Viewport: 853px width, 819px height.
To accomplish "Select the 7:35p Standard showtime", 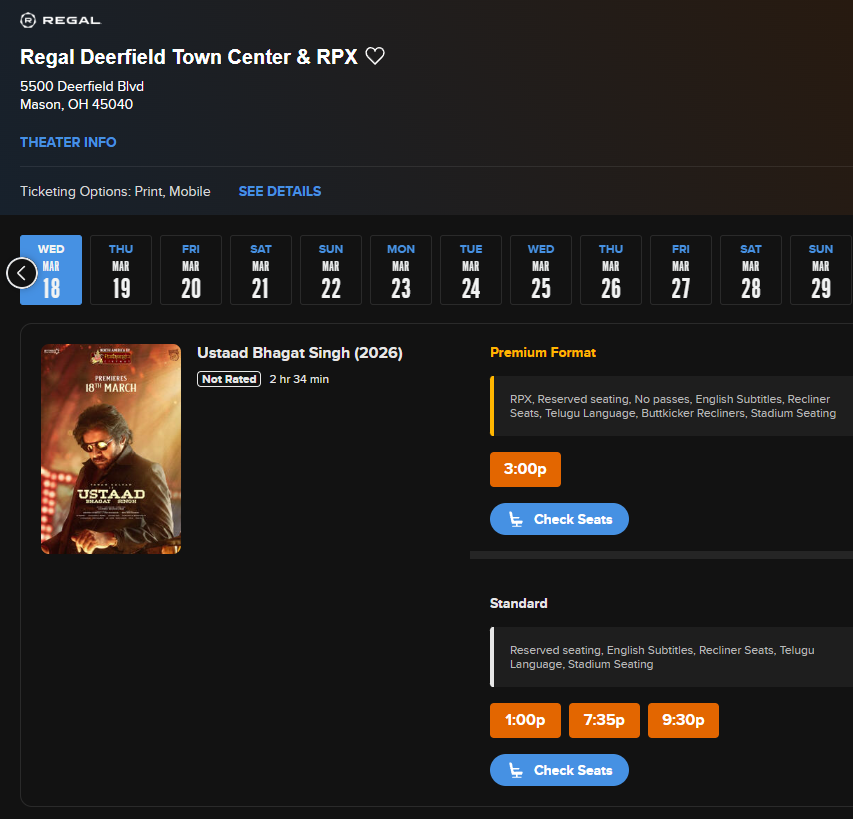I will [604, 720].
